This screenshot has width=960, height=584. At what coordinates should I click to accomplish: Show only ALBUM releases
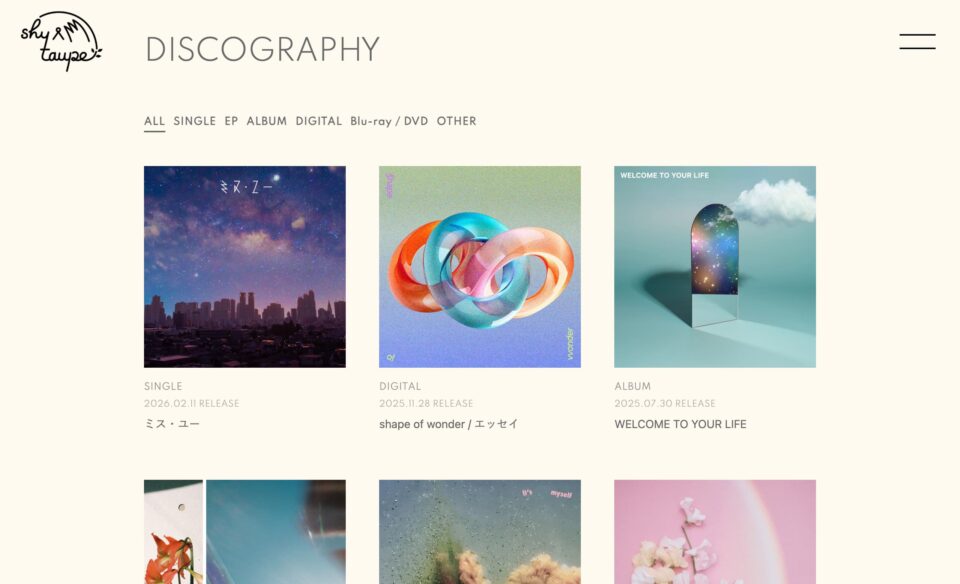266,121
